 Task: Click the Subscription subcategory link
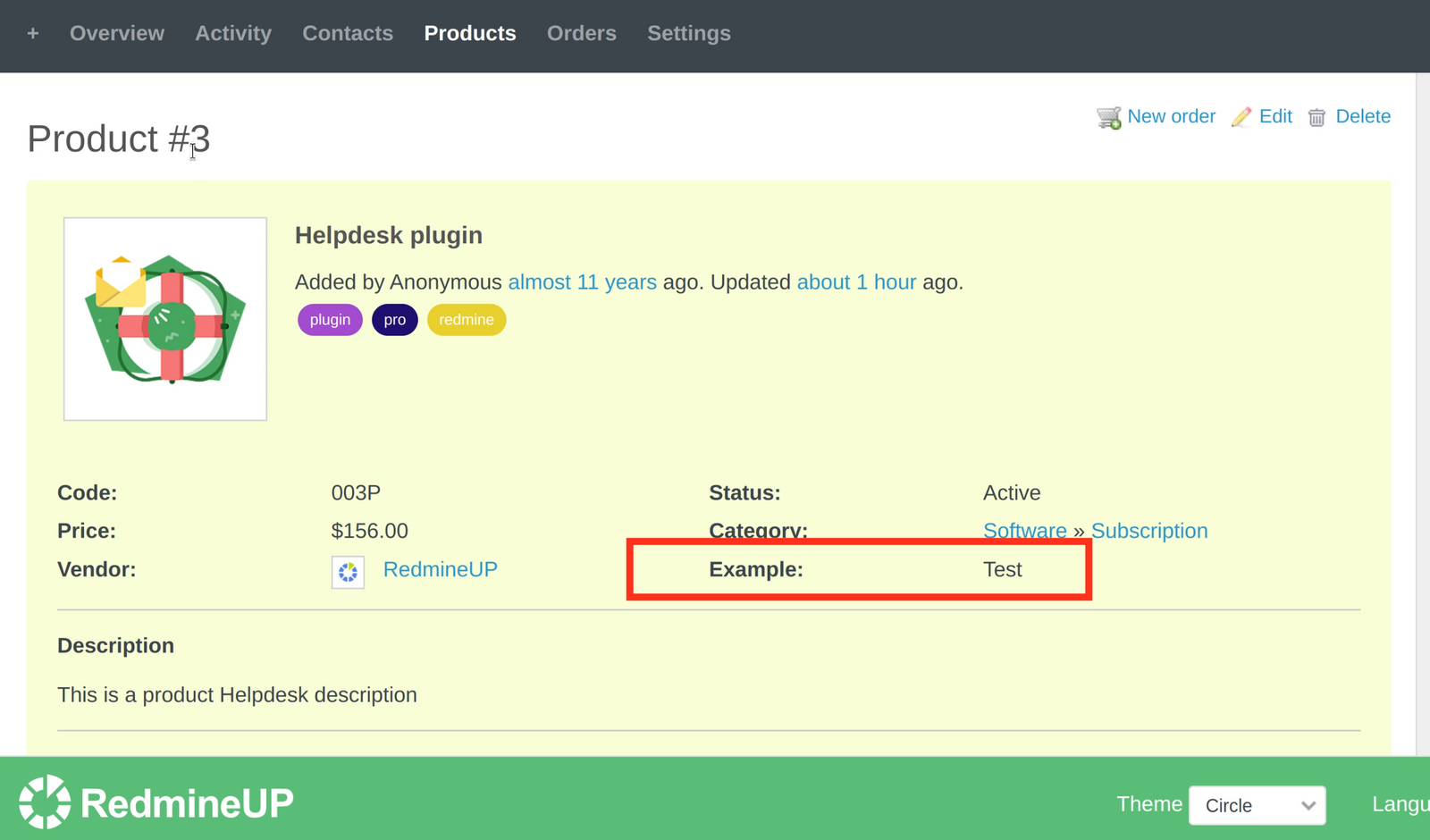click(x=1149, y=530)
